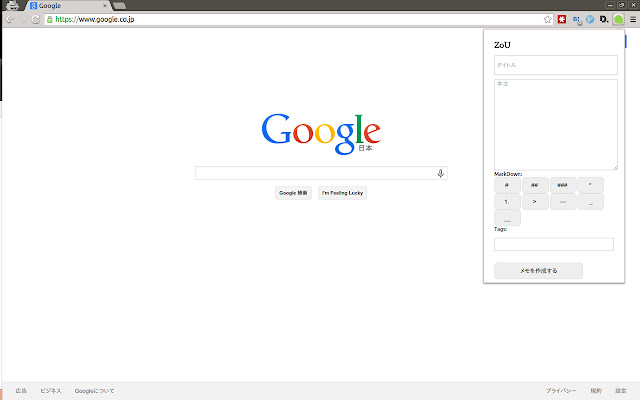Open the ビジネス footer link
Screen dimensions: 640x400
point(51,391)
